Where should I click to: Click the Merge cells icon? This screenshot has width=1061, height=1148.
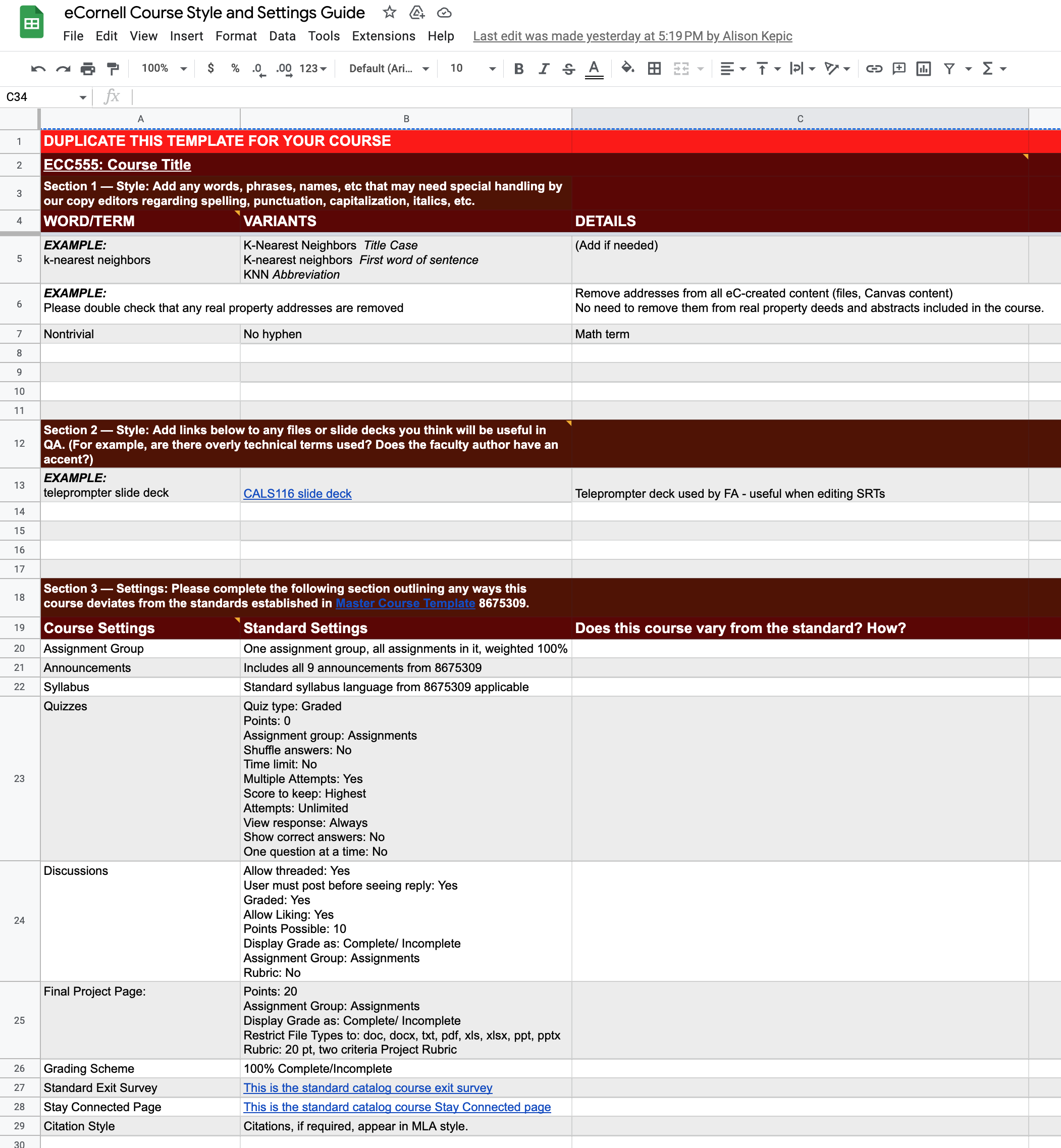[x=681, y=69]
